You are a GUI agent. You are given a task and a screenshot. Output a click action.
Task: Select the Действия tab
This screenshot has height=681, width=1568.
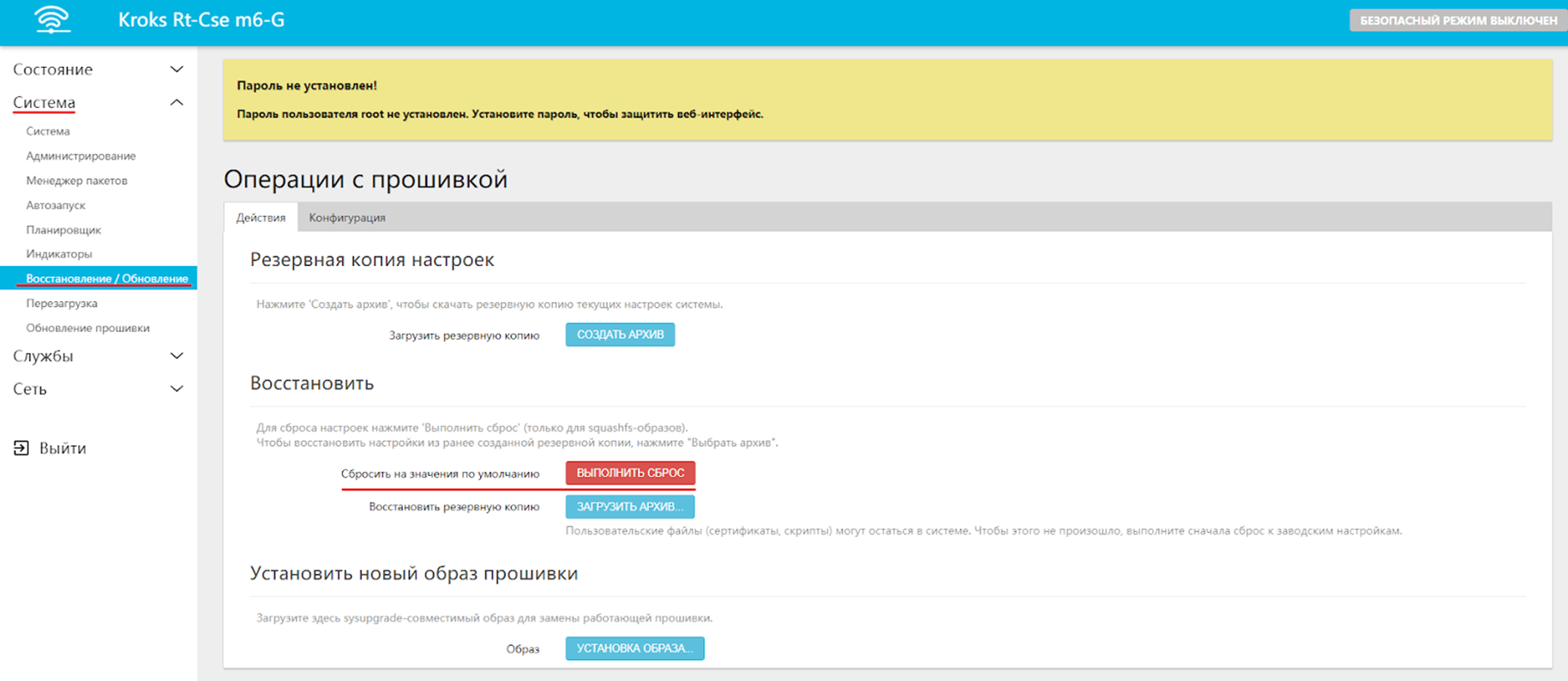click(x=261, y=218)
